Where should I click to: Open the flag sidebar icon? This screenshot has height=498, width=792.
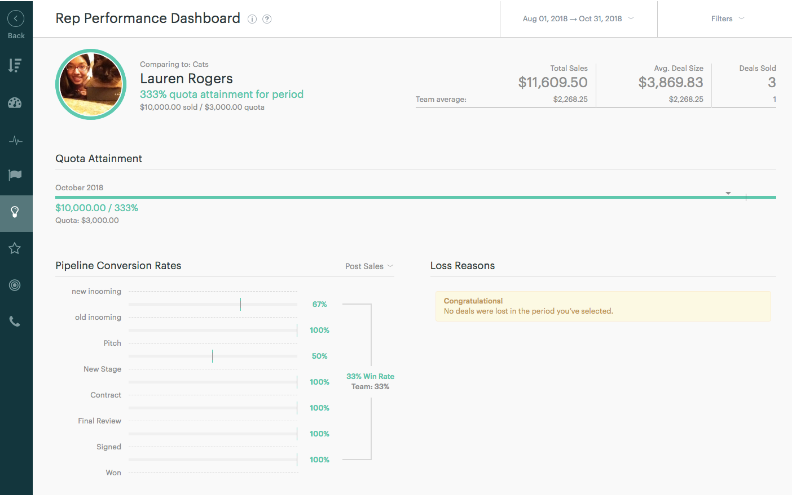click(x=15, y=175)
